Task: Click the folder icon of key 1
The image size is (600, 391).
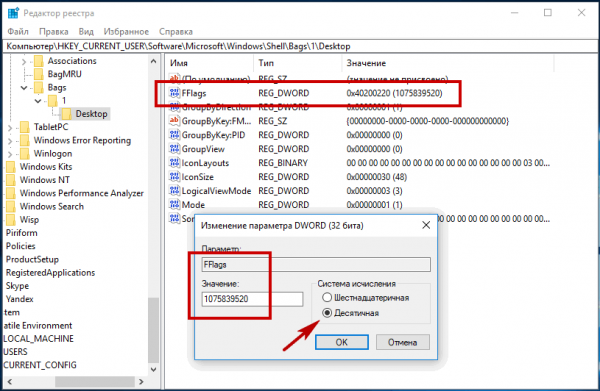Action: tap(52, 101)
